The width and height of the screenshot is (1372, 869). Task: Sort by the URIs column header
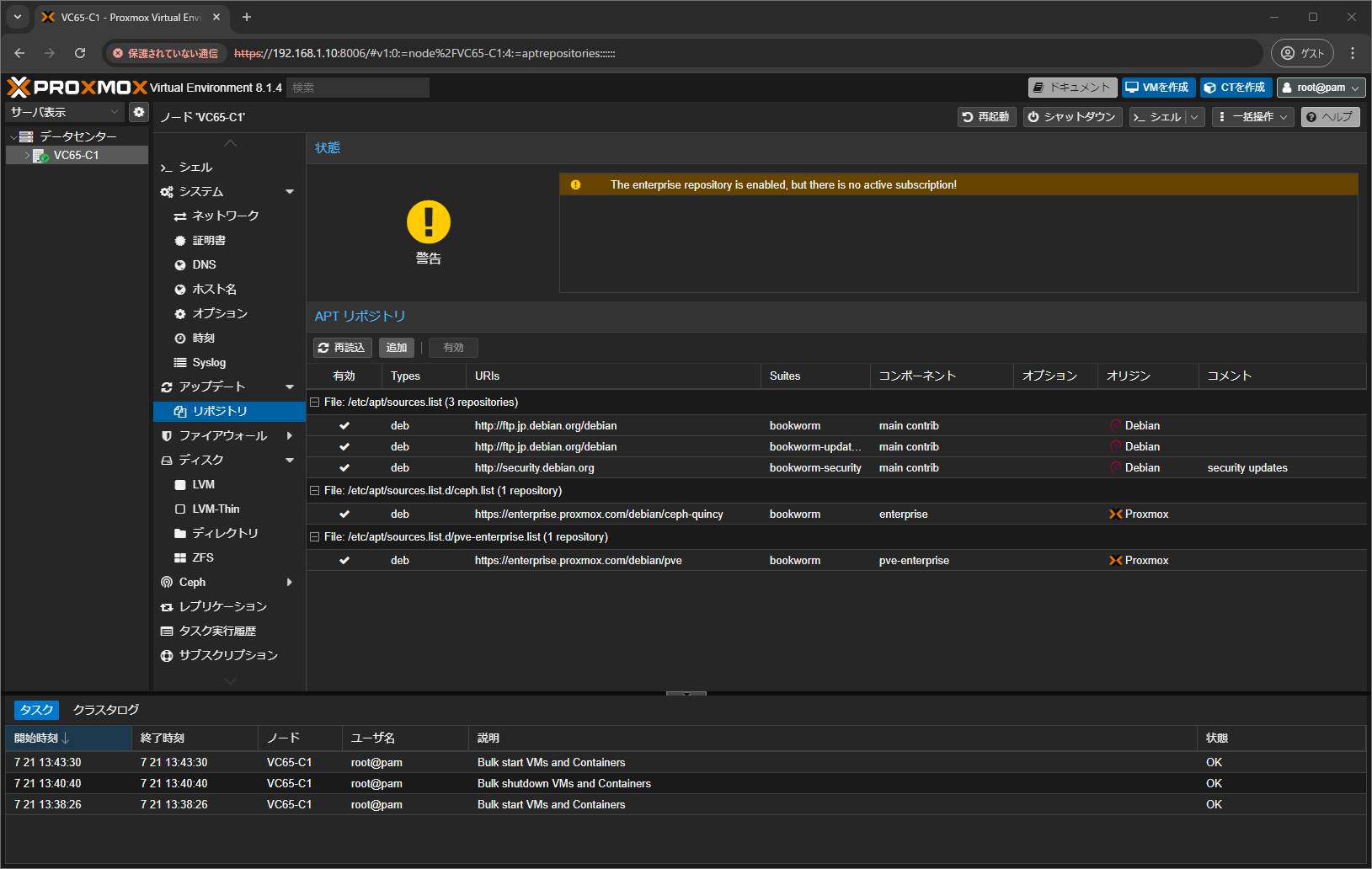[614, 376]
